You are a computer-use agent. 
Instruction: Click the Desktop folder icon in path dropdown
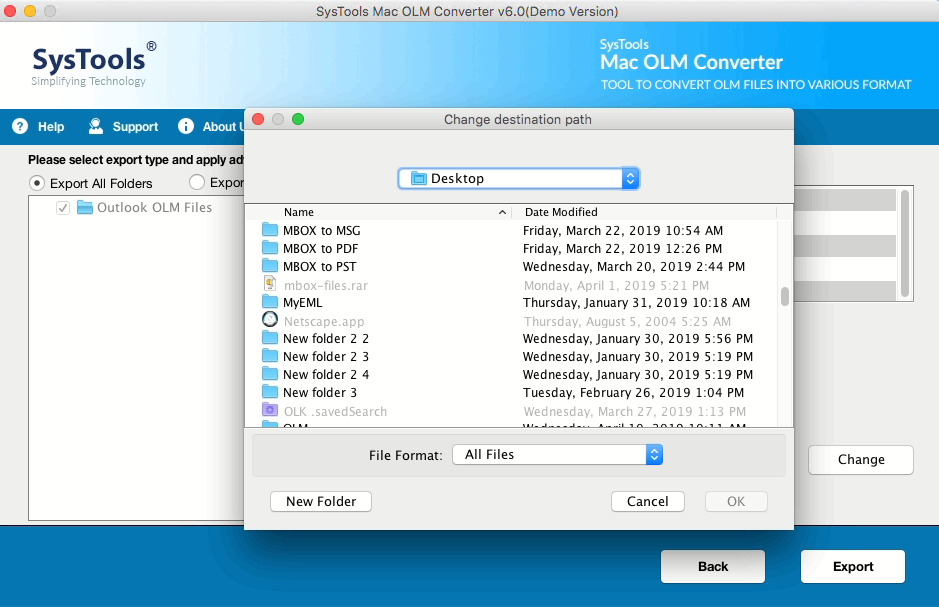(419, 178)
